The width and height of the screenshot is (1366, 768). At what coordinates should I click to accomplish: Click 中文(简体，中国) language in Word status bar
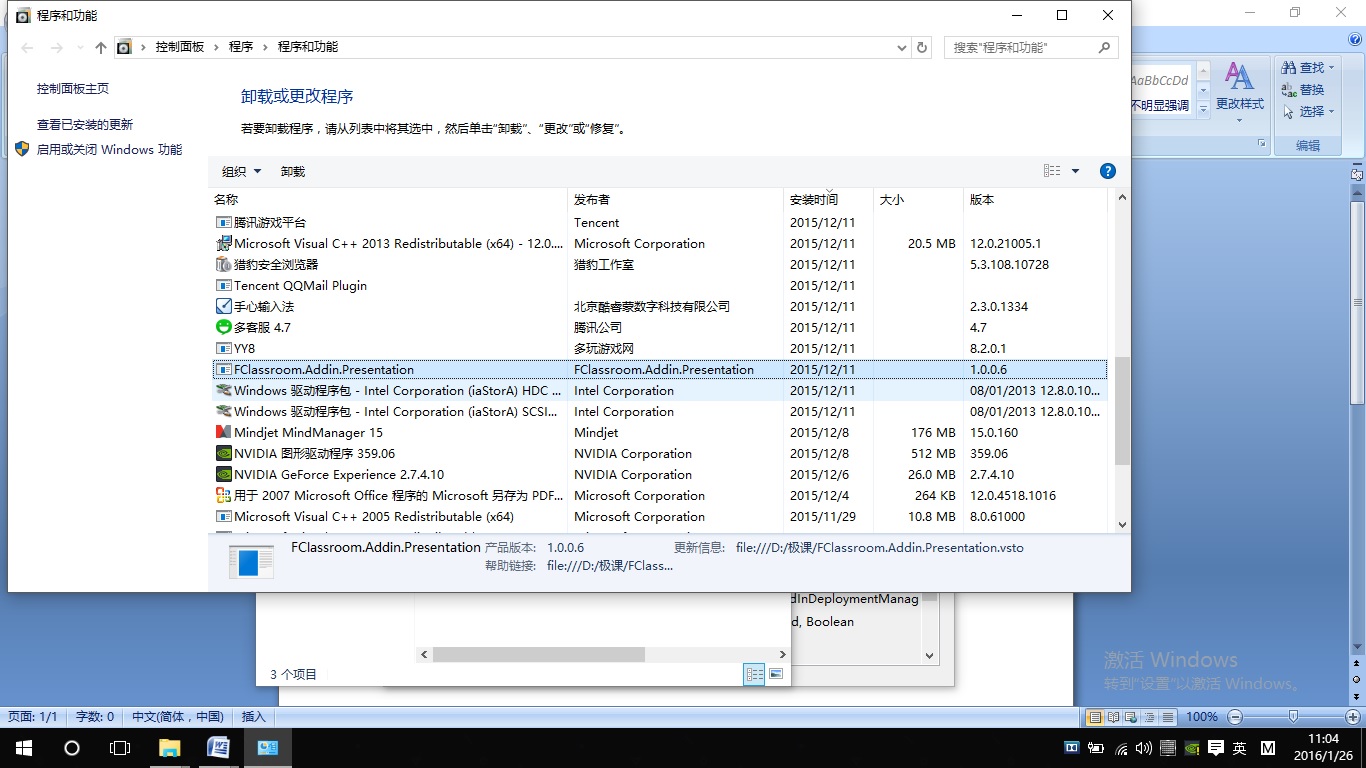[x=178, y=717]
